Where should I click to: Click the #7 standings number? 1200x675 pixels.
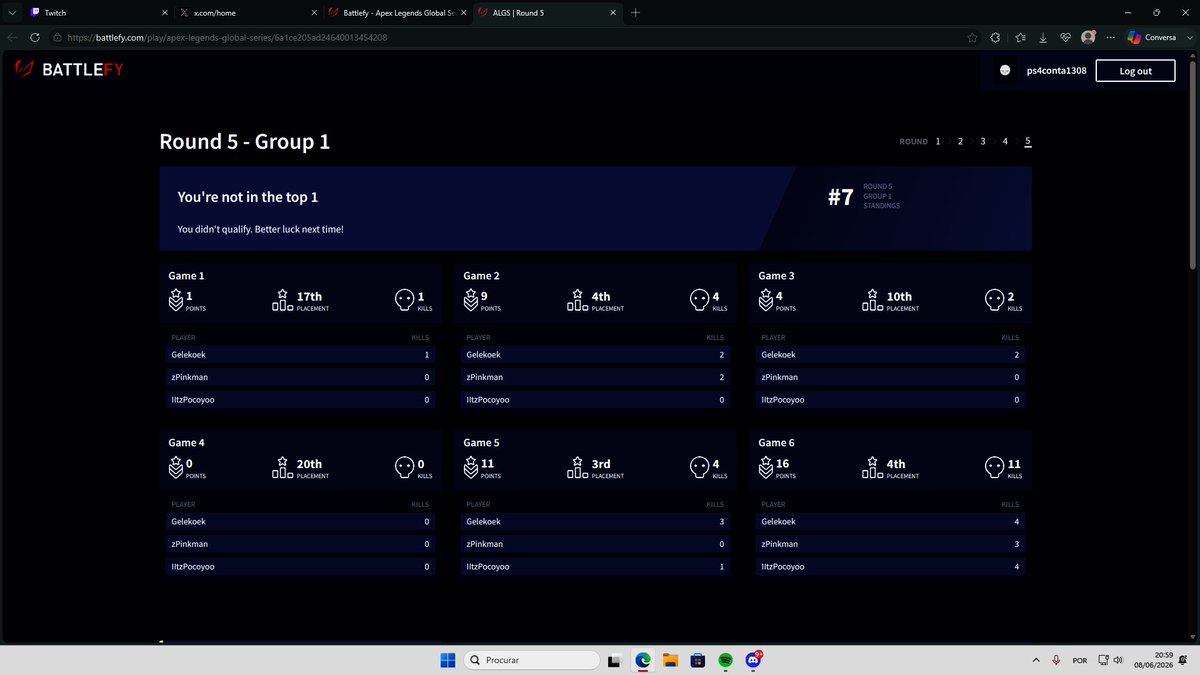tap(841, 197)
